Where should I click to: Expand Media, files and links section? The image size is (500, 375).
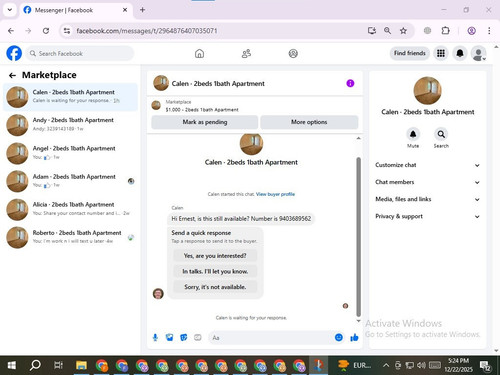pos(427,199)
